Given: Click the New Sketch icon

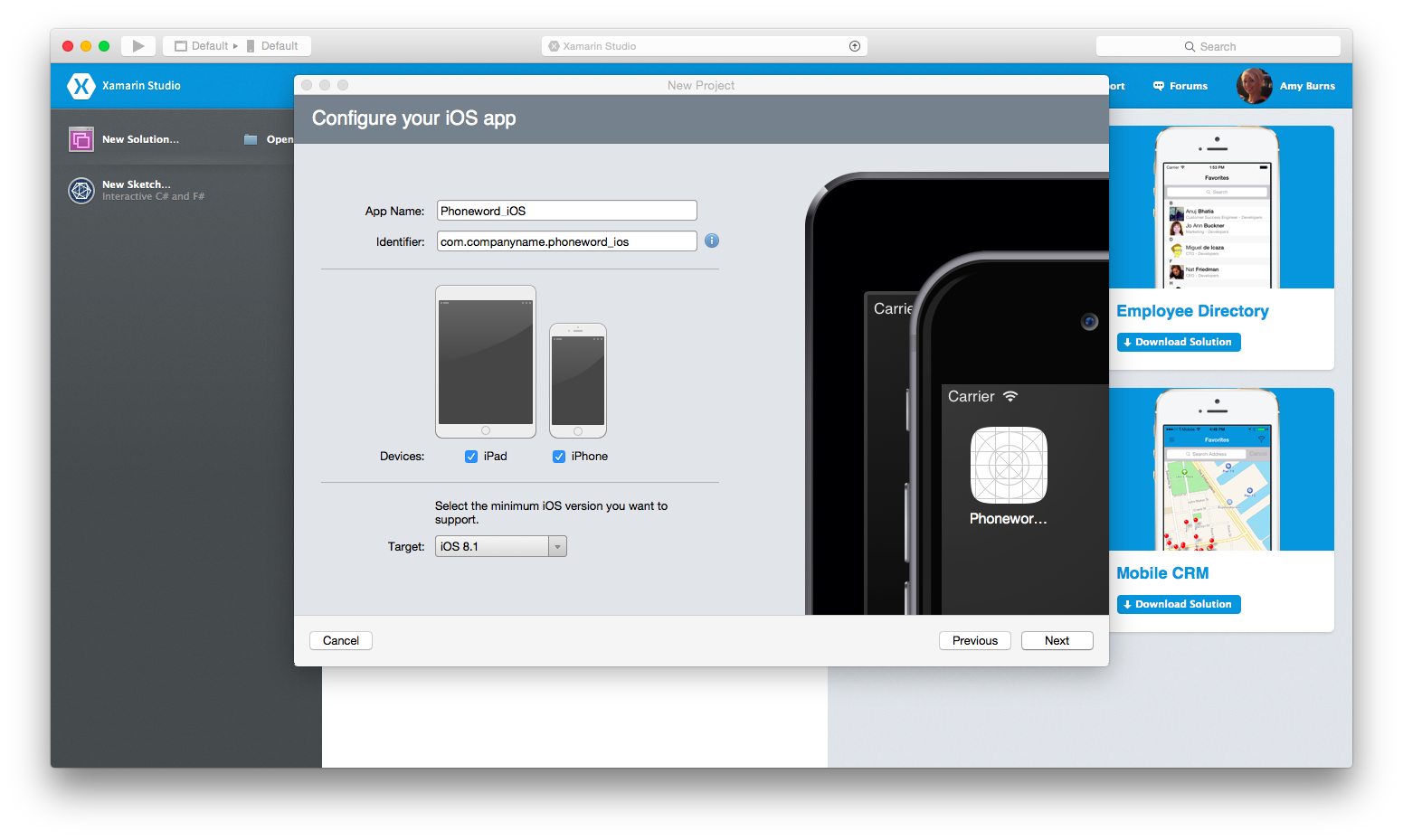Looking at the screenshot, I should pos(81,191).
